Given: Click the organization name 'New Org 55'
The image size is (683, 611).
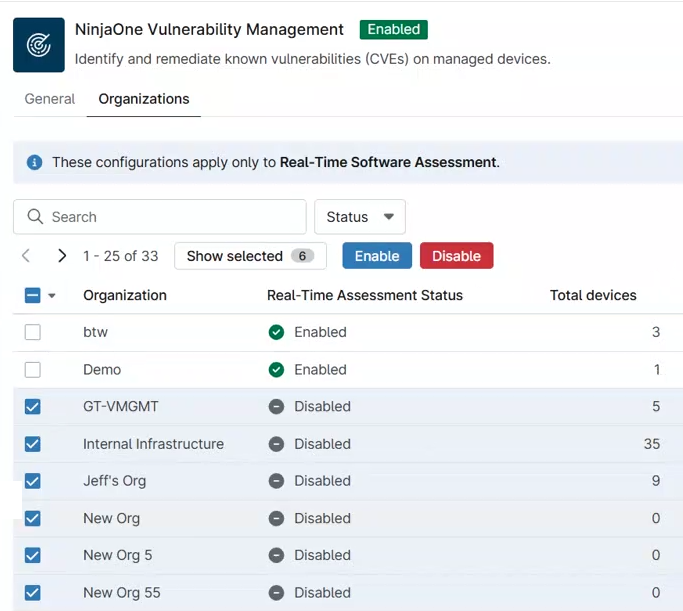Looking at the screenshot, I should click(x=122, y=593).
